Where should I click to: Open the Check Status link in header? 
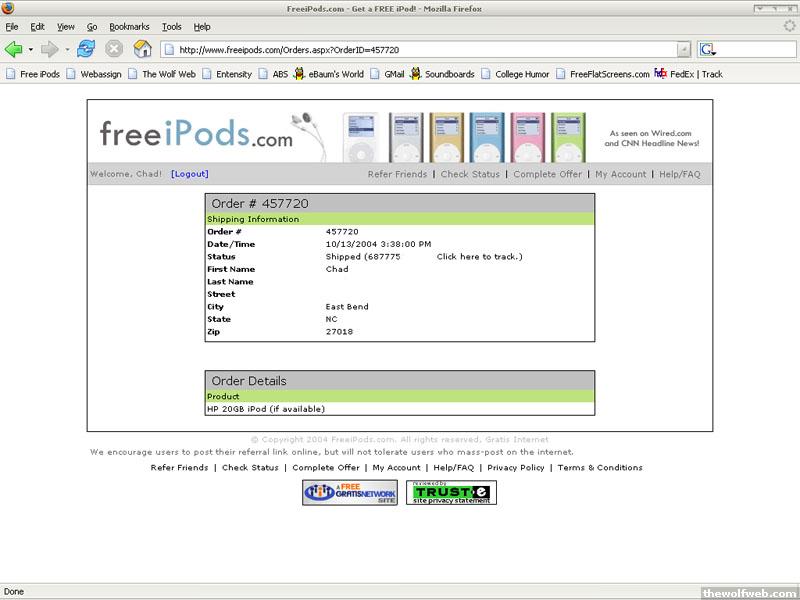point(470,174)
